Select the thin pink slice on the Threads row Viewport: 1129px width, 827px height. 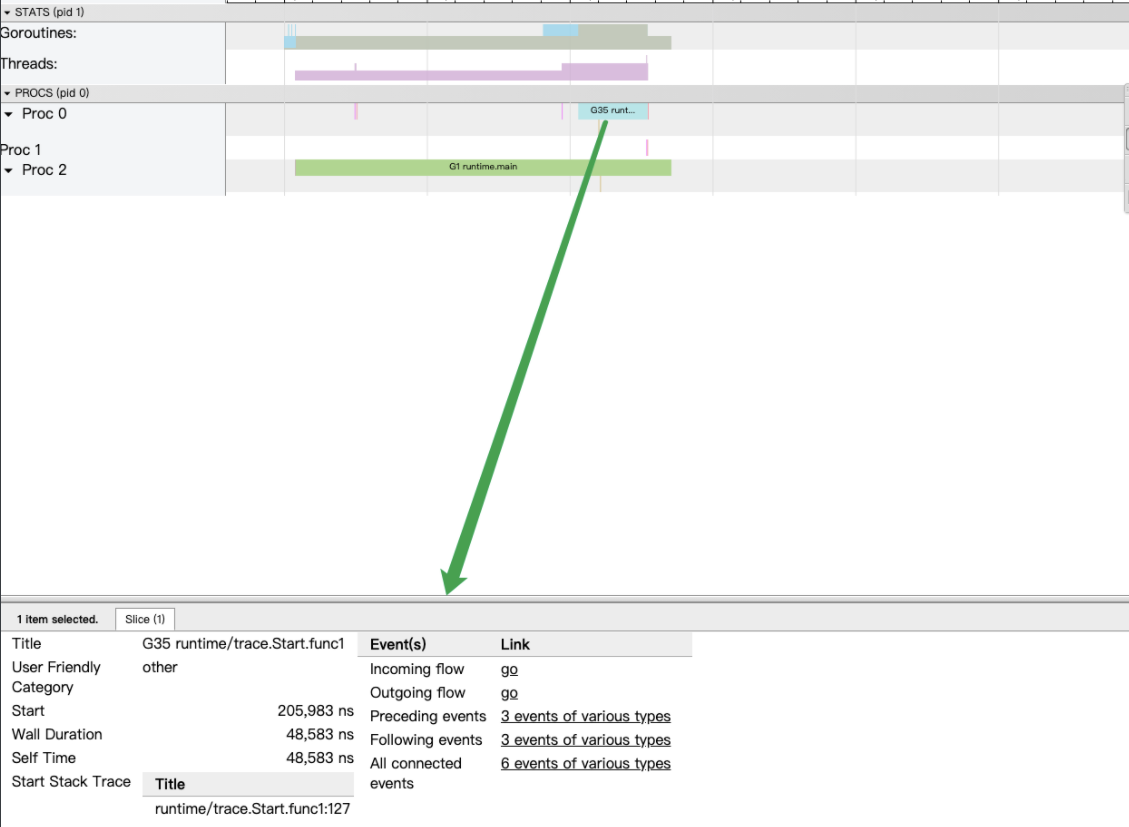(357, 63)
